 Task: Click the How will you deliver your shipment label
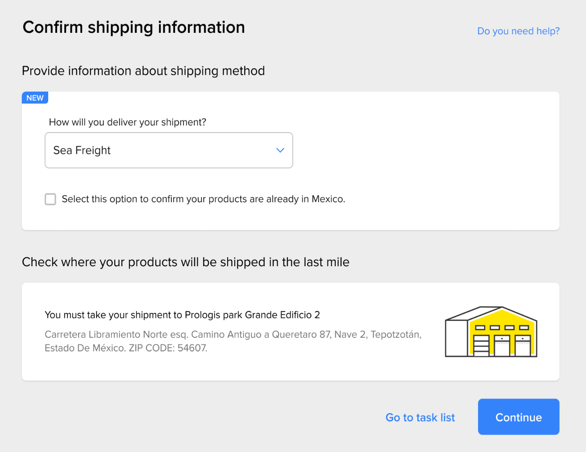127,122
